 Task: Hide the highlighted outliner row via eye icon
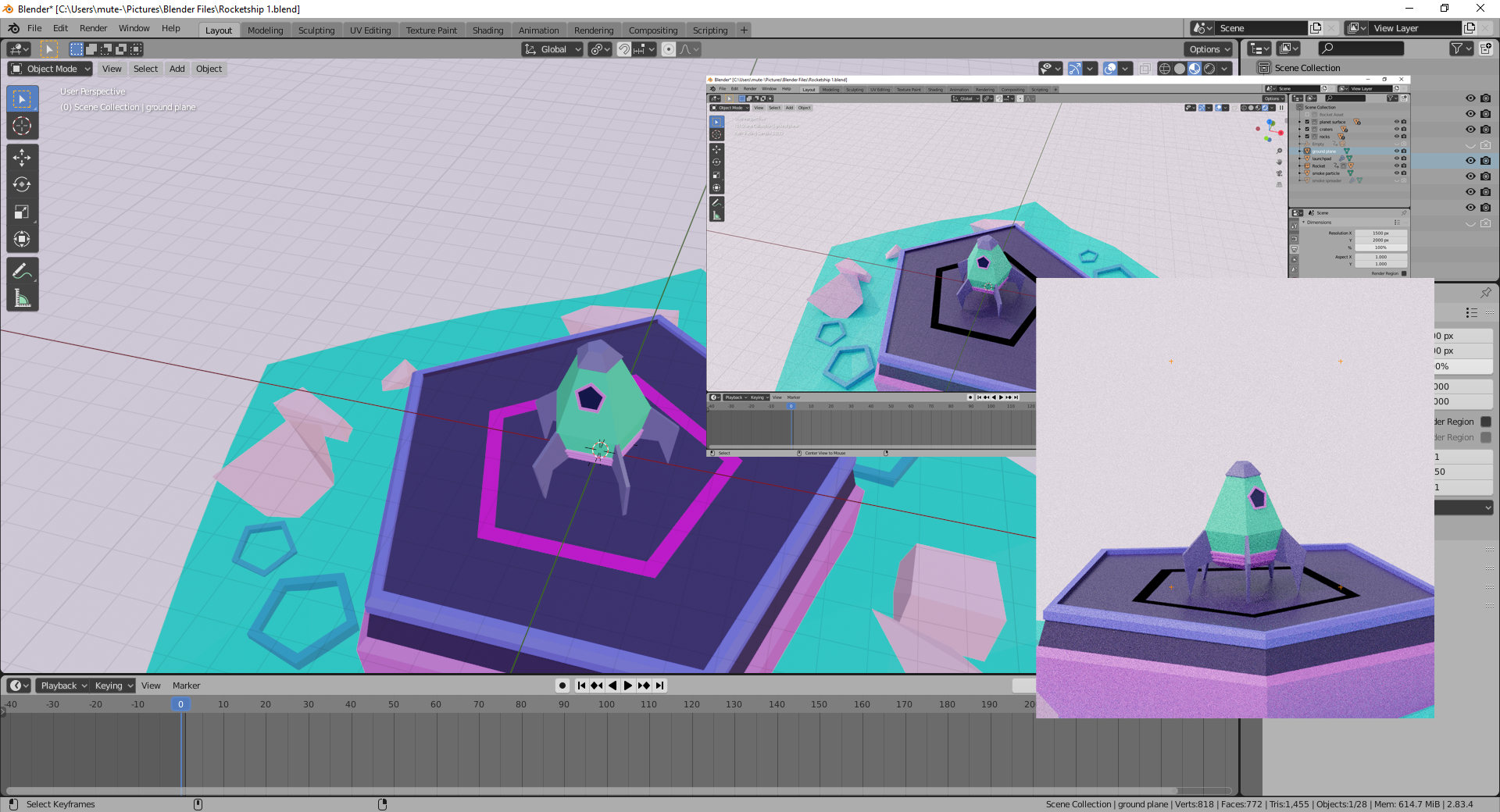click(x=1470, y=161)
